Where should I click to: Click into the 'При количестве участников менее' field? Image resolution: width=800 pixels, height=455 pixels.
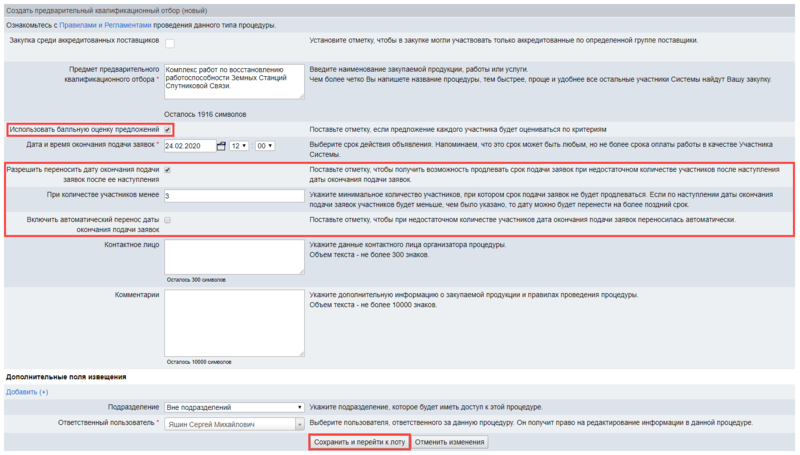234,195
